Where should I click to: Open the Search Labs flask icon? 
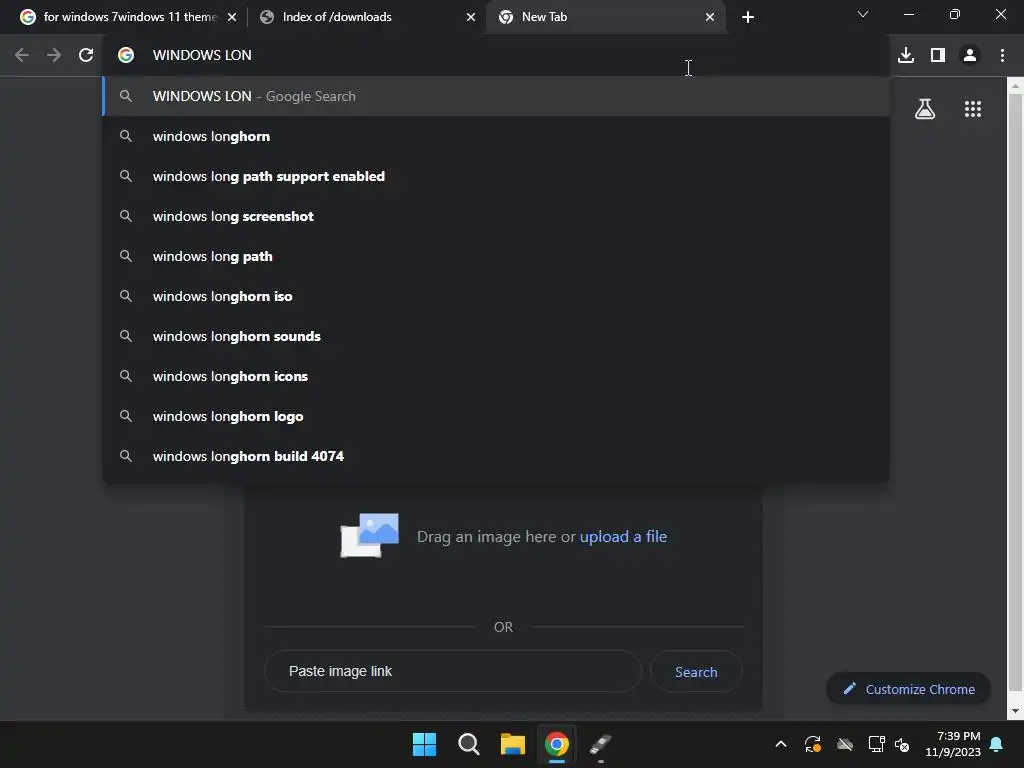pos(925,109)
